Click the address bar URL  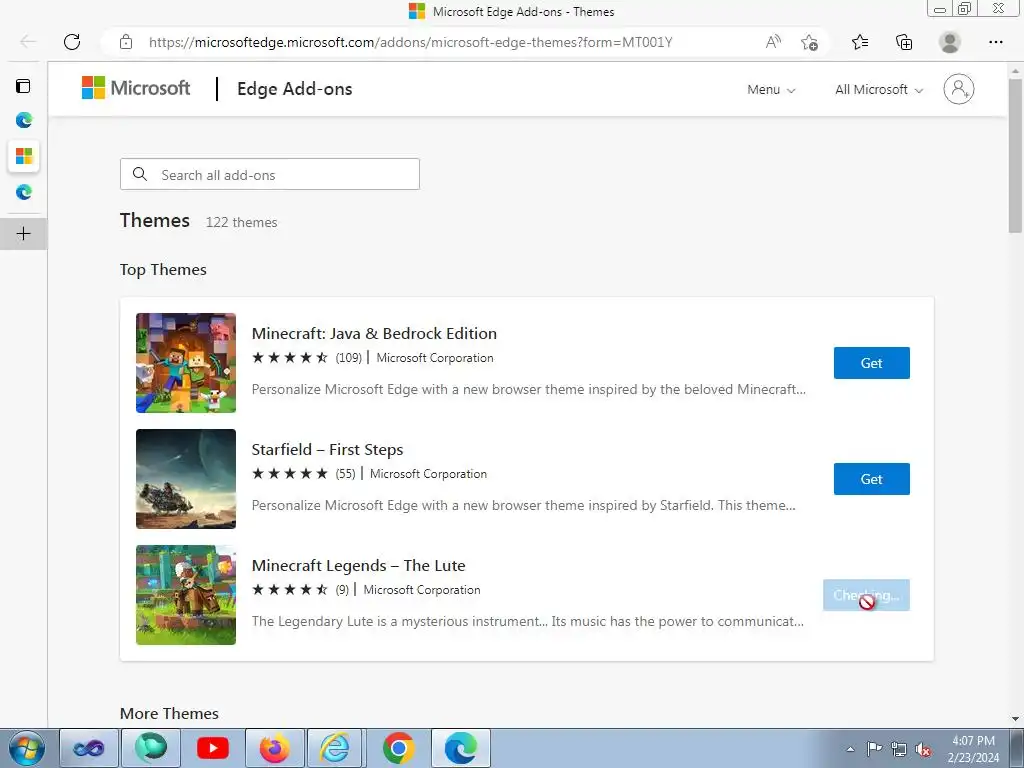coord(410,42)
